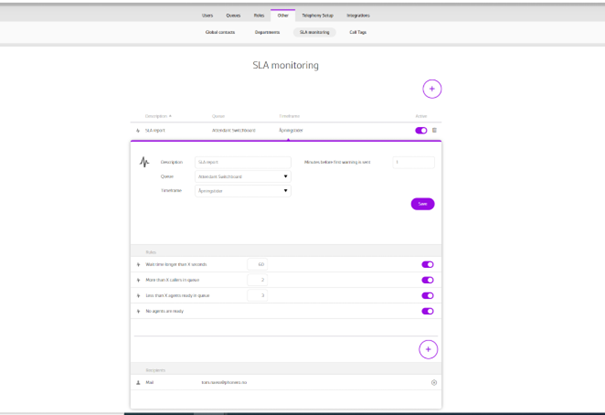Image resolution: width=605 pixels, height=415 pixels.
Task: Toggle the More than X callers in queue rule
Action: (428, 280)
